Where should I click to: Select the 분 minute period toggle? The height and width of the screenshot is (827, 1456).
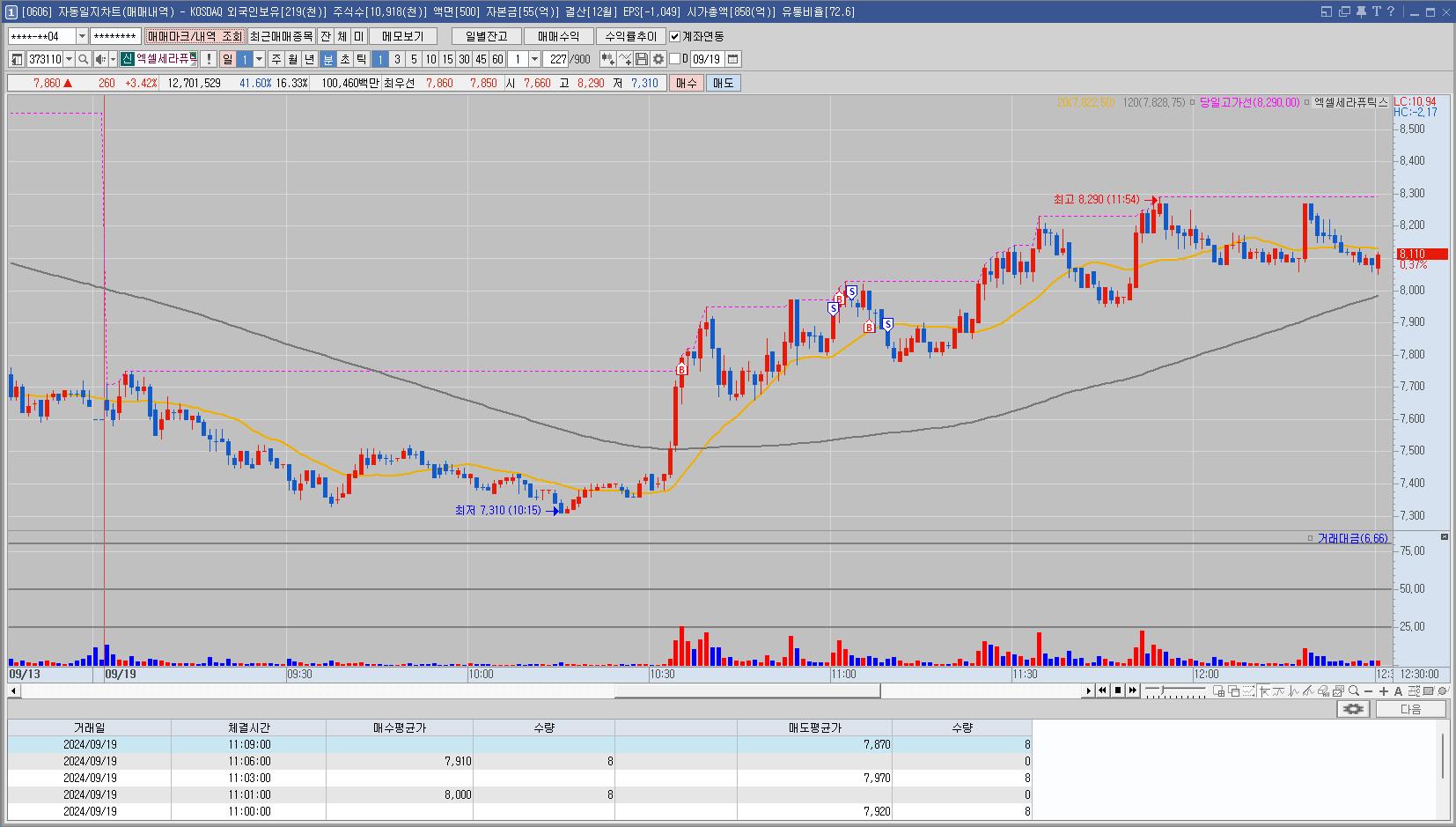coord(327,59)
